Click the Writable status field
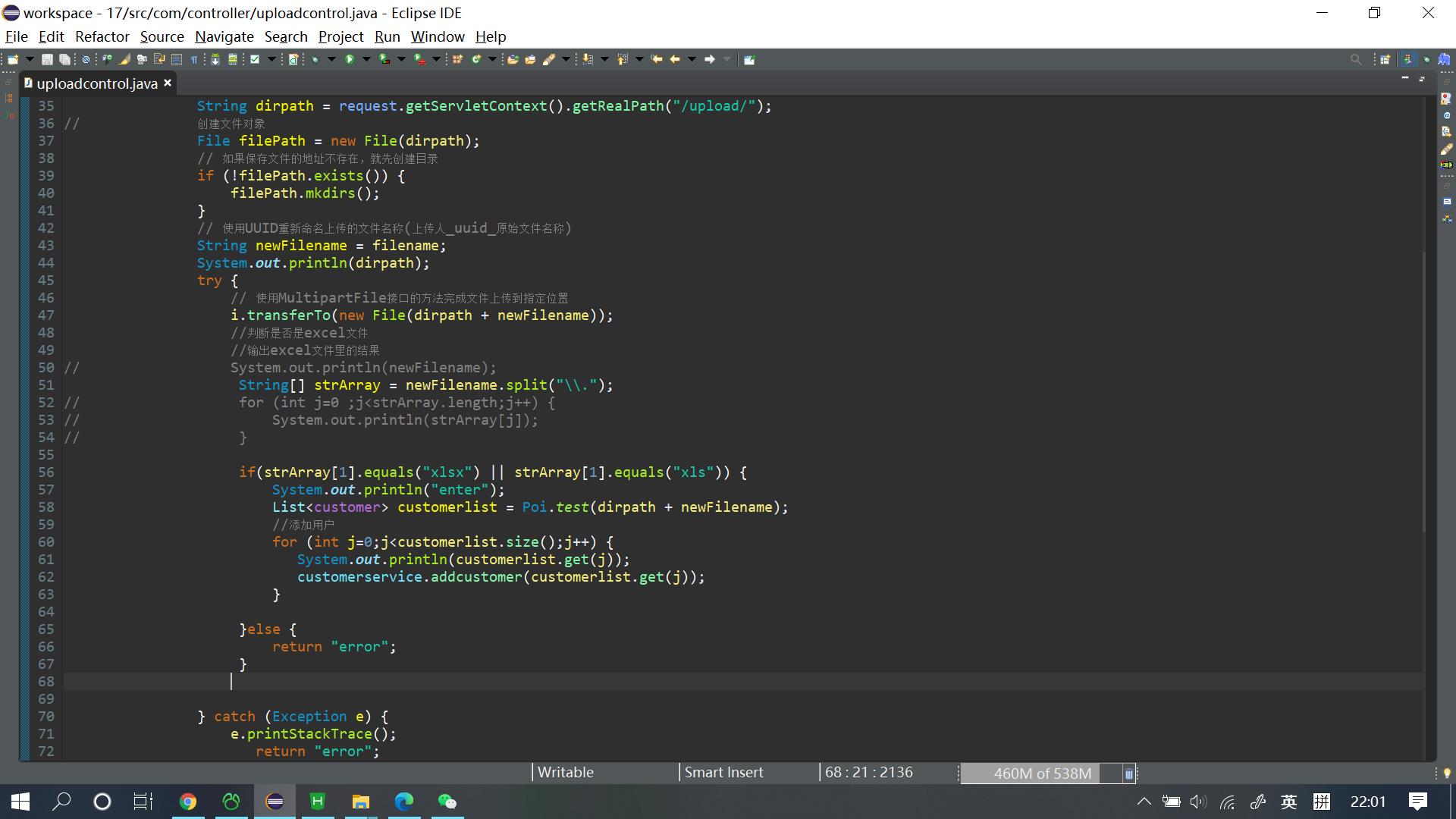The image size is (1456, 819). 566,773
